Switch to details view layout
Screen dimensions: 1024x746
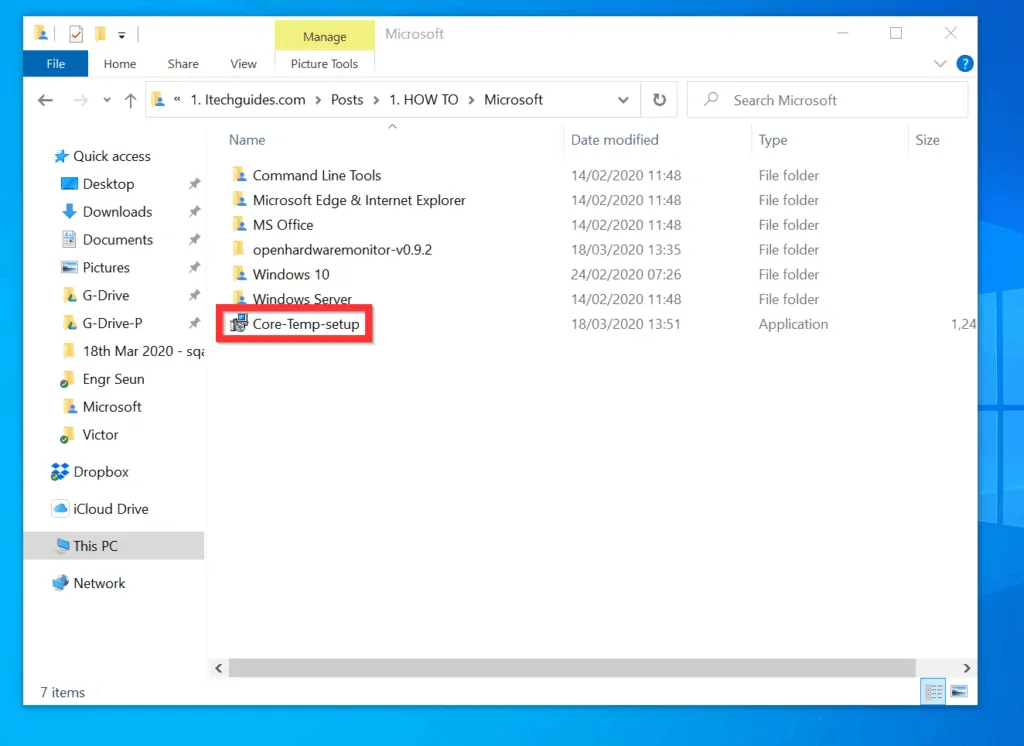click(x=933, y=692)
